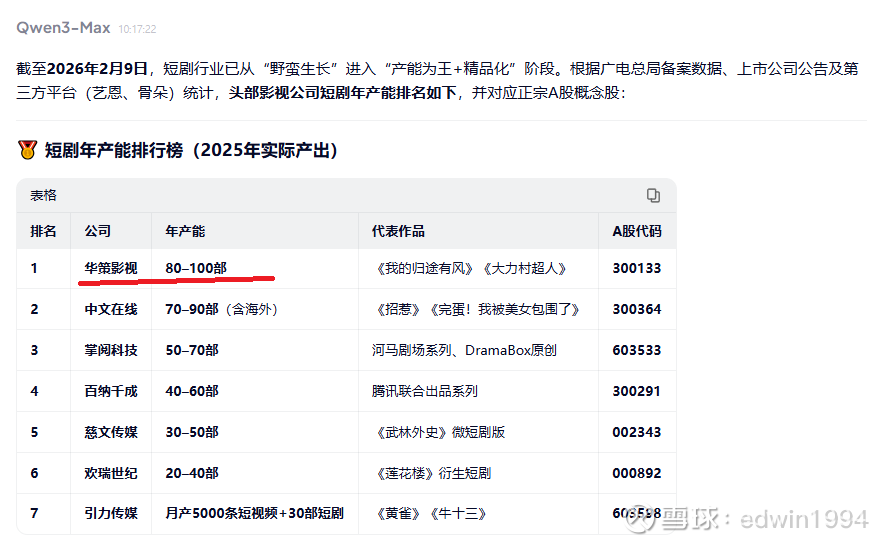This screenshot has height=546, width=894.
Task: Click stock code 300291
Action: 637,391
